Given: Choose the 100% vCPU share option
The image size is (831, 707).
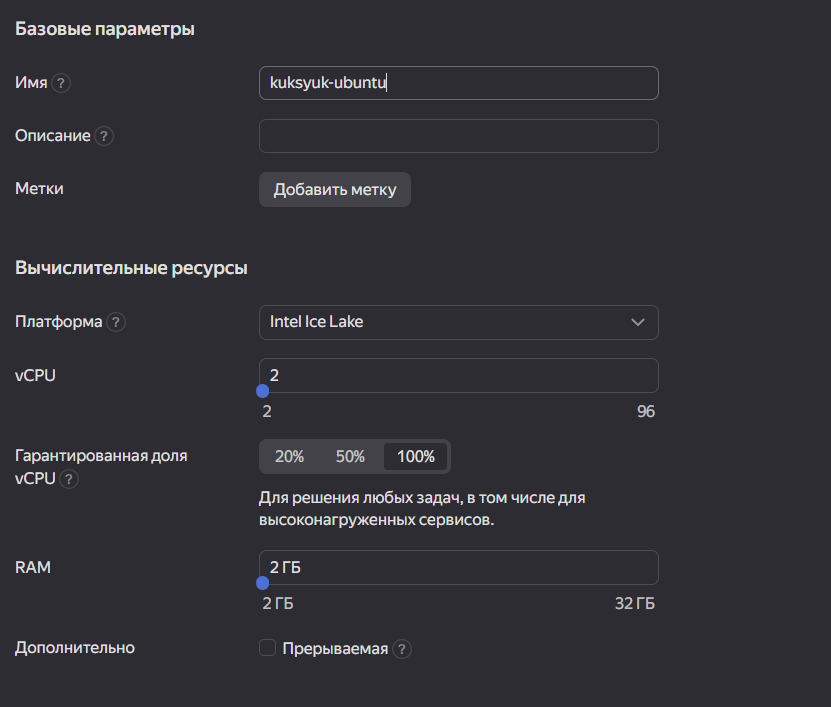Looking at the screenshot, I should click(x=416, y=456).
